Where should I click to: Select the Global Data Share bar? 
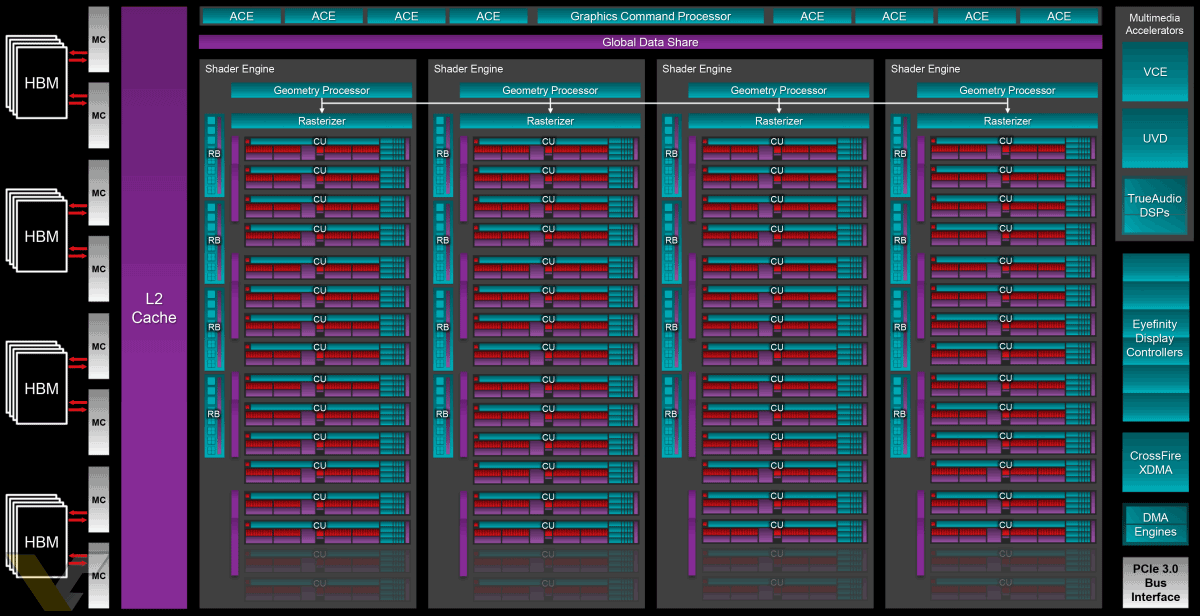click(x=650, y=42)
